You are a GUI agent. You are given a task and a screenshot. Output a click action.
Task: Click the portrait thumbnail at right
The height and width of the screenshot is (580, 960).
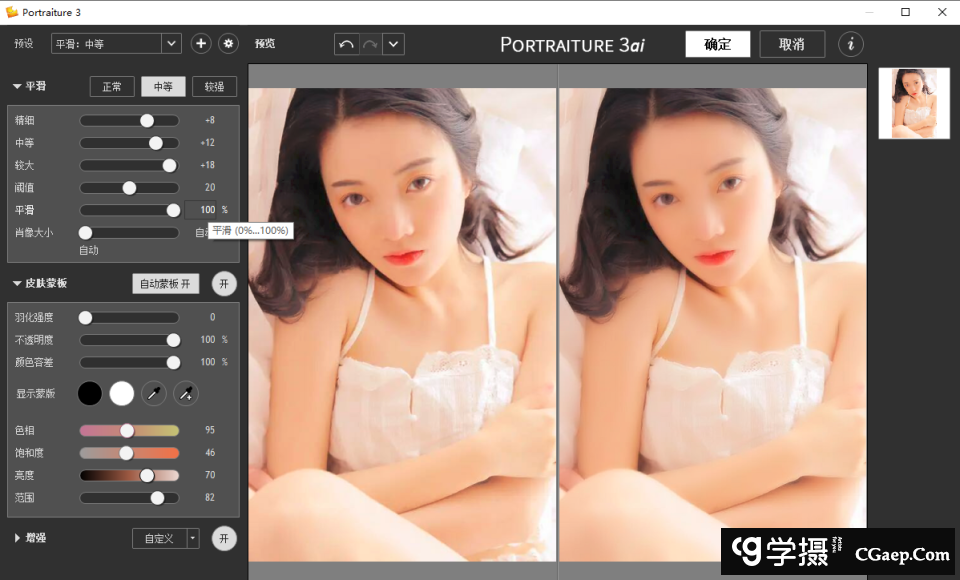click(913, 103)
